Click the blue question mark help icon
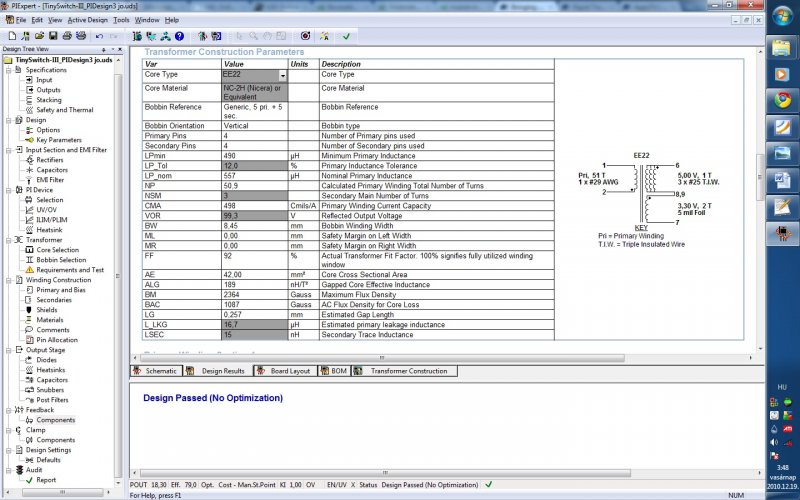Viewport: 800px width, 500px height. point(179,36)
